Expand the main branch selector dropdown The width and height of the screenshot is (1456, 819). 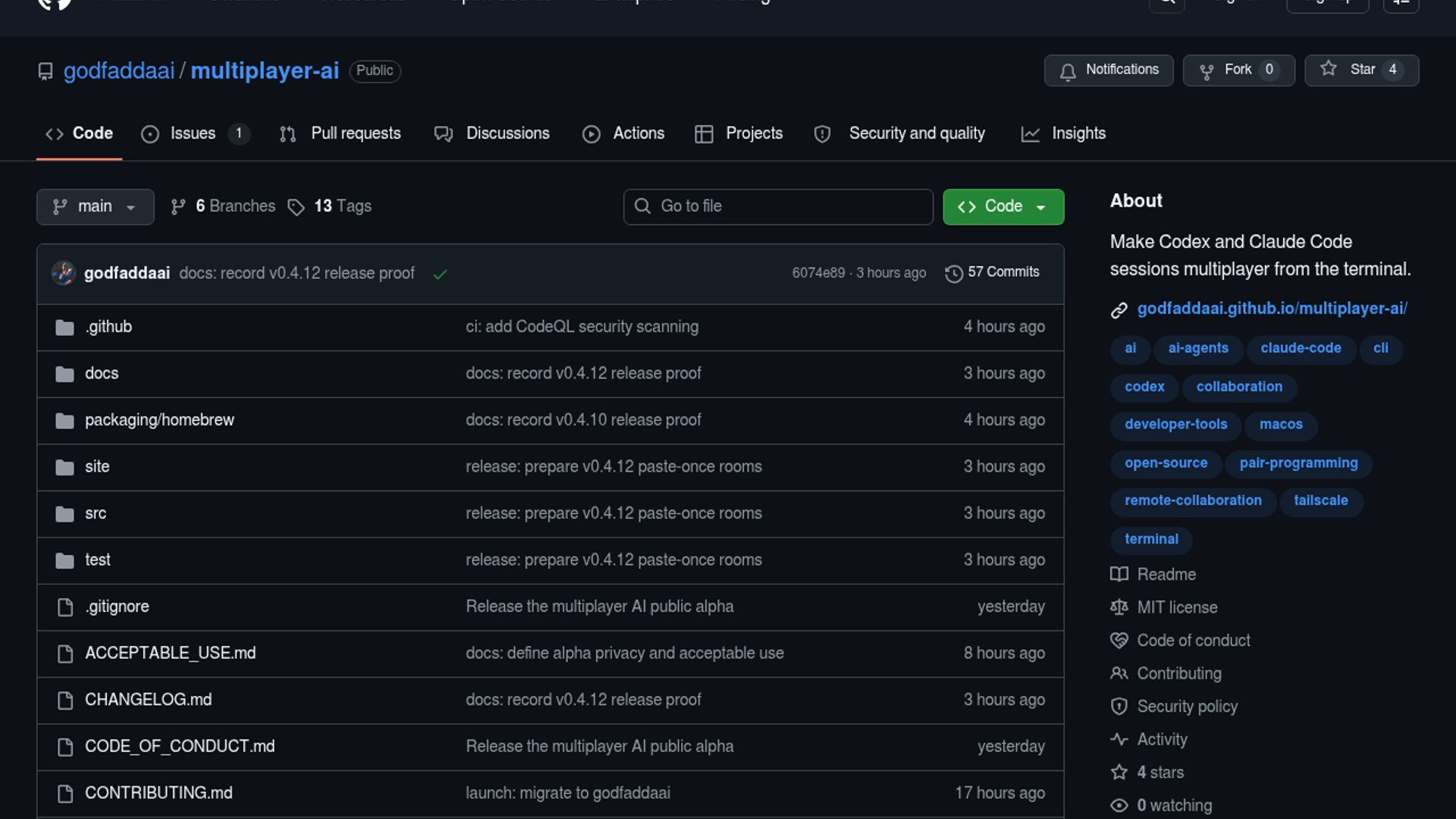pyautogui.click(x=96, y=206)
